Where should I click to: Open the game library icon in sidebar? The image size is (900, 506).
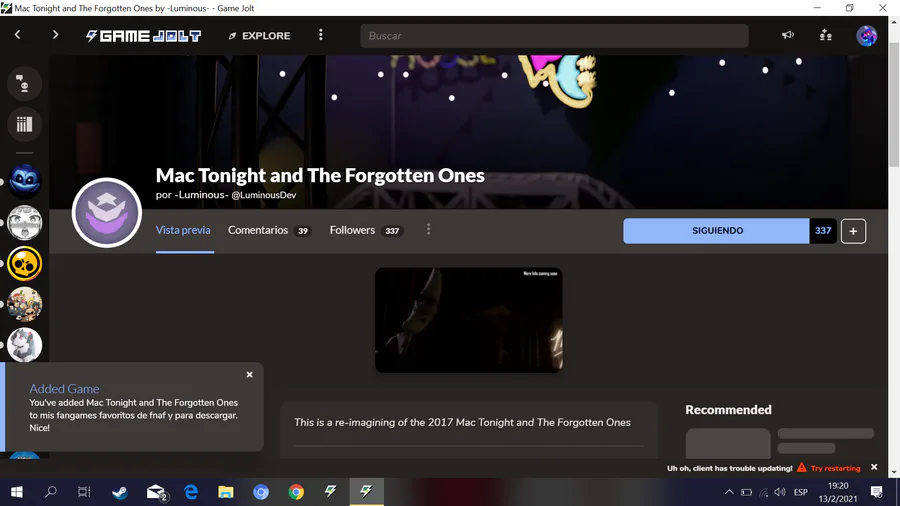[24, 124]
